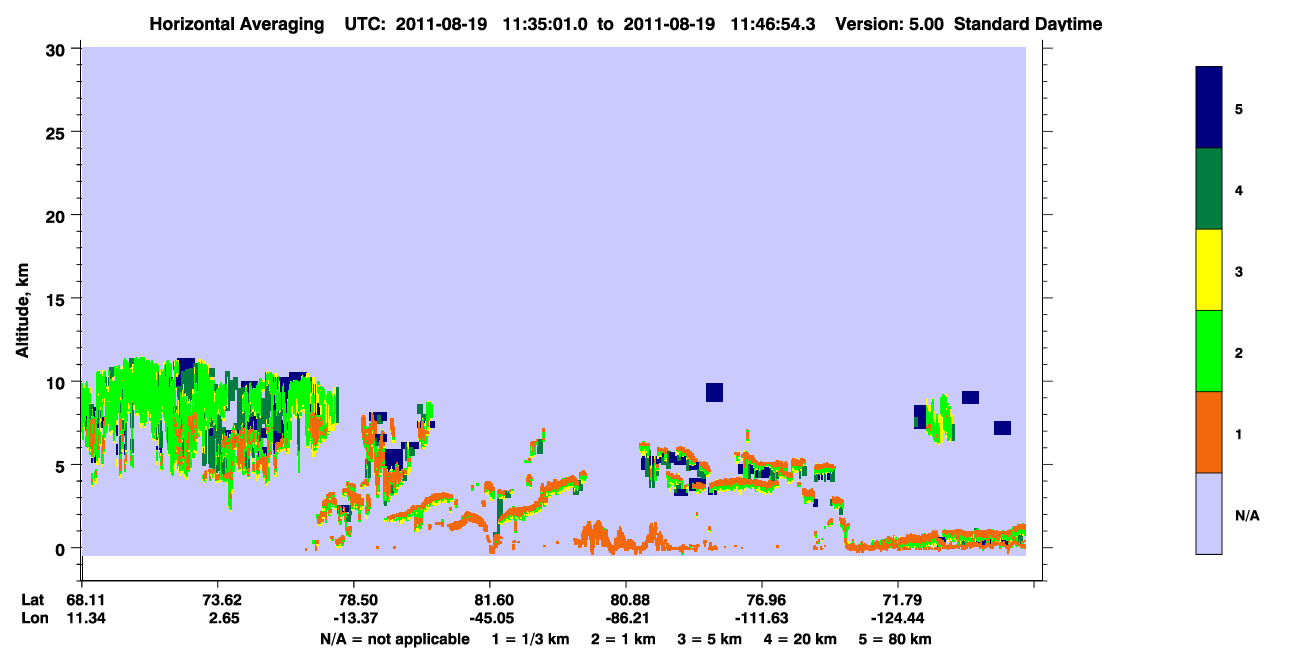Viewport: 1300px width, 667px height.
Task: Click the dark green color bar segment for 4
Action: coord(1209,189)
